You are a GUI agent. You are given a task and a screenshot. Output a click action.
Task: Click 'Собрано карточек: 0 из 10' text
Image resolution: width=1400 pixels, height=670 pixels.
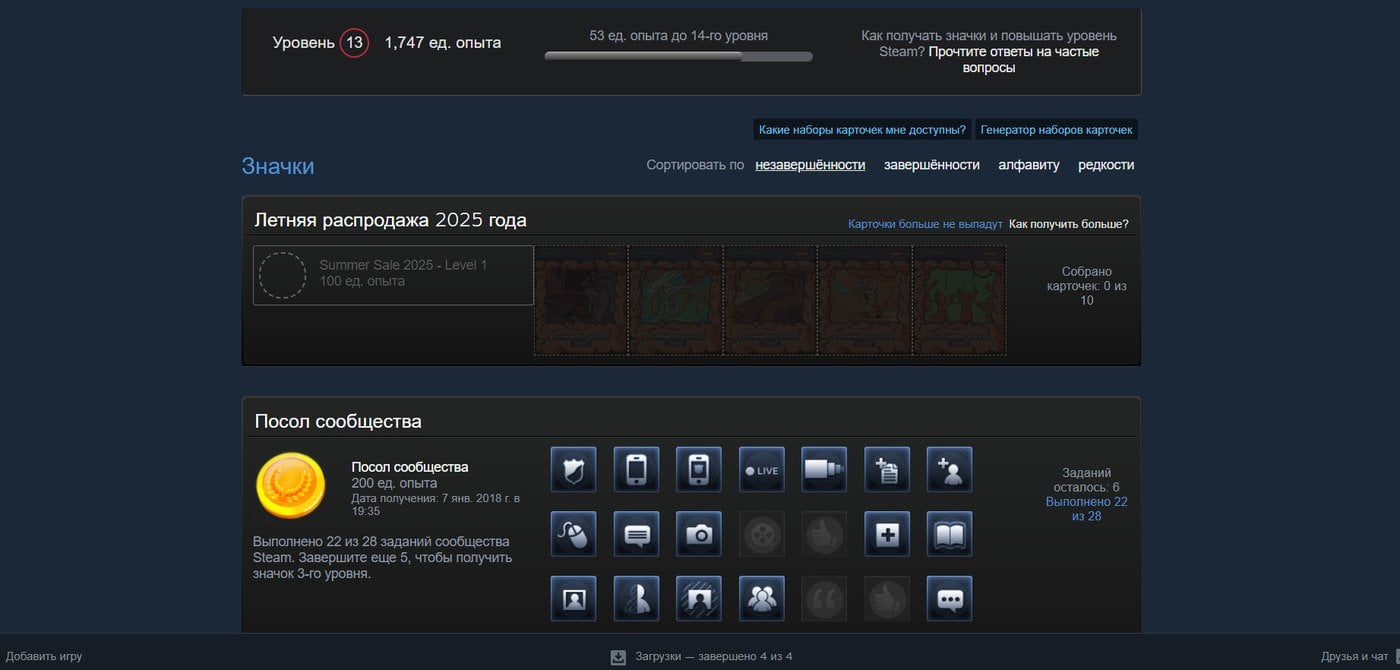click(1087, 286)
